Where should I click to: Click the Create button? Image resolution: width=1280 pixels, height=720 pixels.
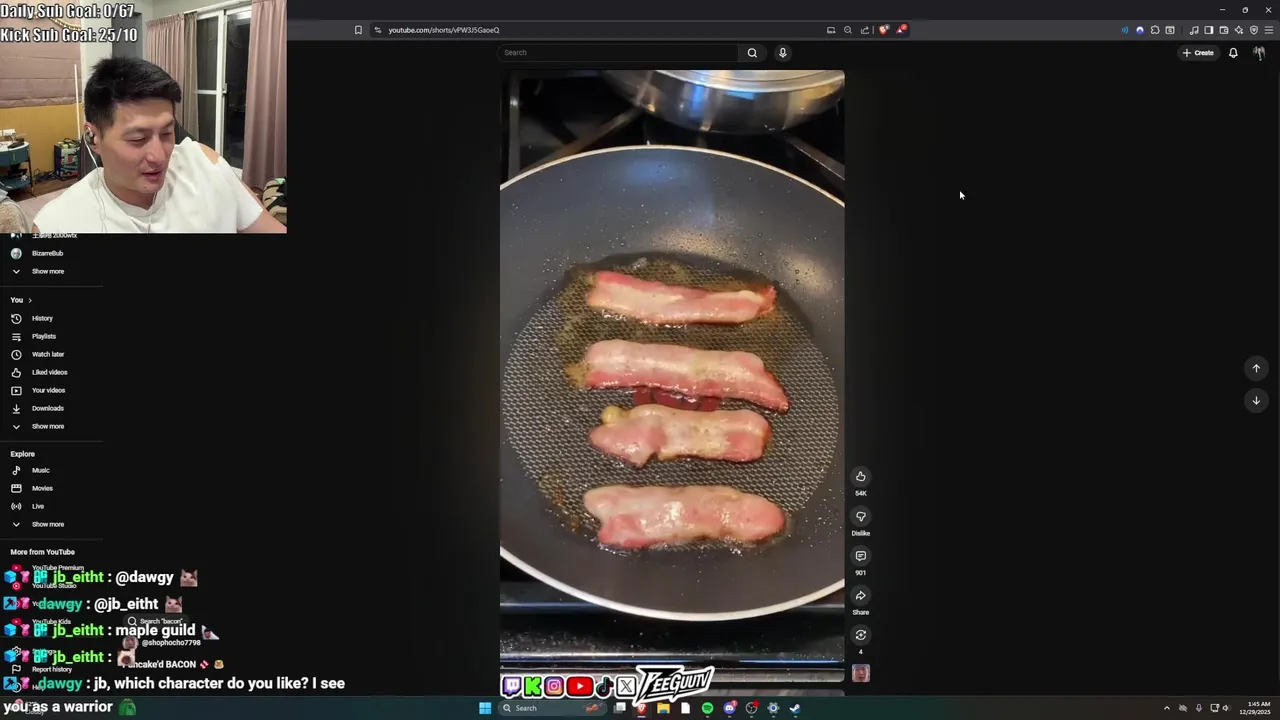[x=1198, y=53]
